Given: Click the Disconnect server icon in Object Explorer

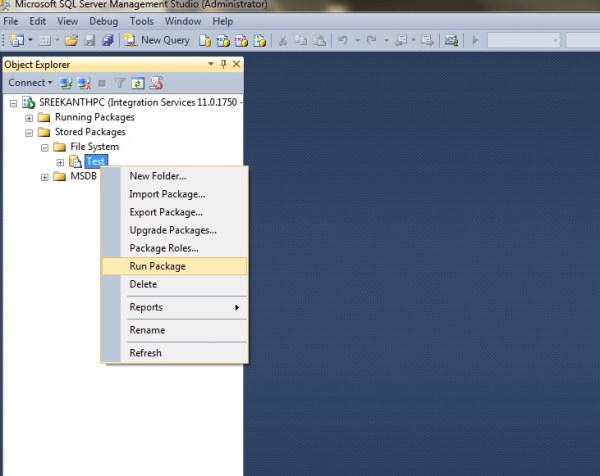Looking at the screenshot, I should (84, 82).
